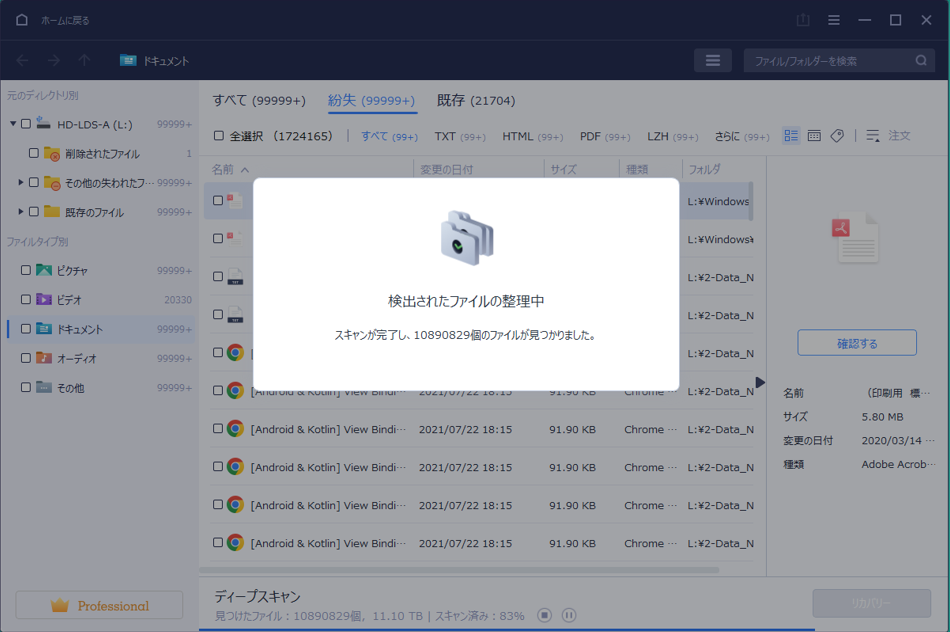Switch to calendar date view icon
The height and width of the screenshot is (632, 950).
coord(814,136)
